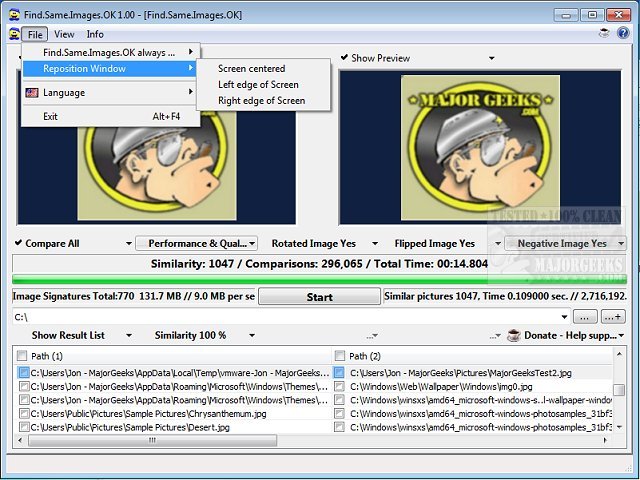Viewport: 640px width, 480px height.
Task: Click the '...+' add folder button
Action: 613,317
